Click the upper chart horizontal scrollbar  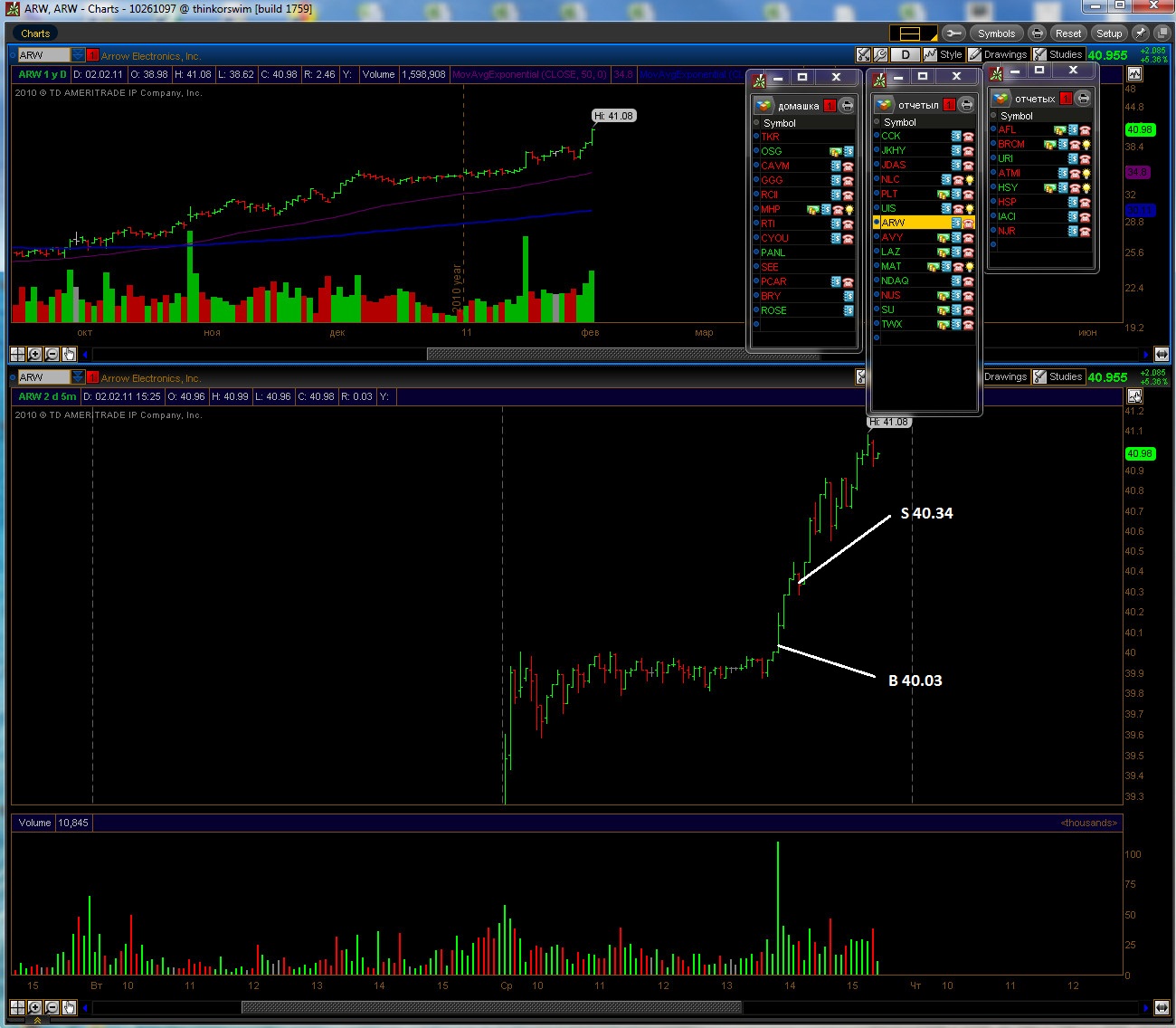click(622, 355)
